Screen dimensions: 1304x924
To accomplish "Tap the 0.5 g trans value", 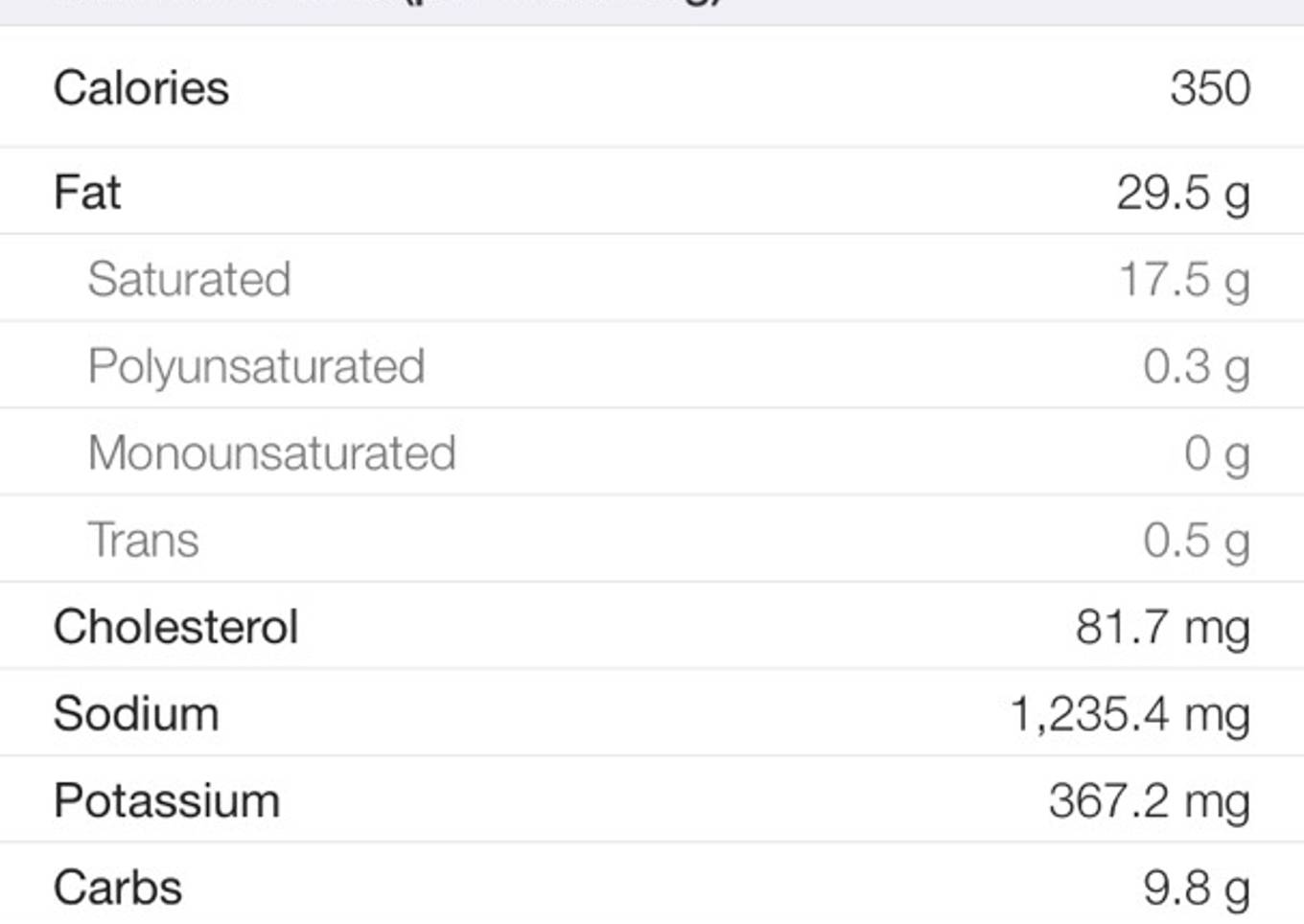I will 1197,542.
